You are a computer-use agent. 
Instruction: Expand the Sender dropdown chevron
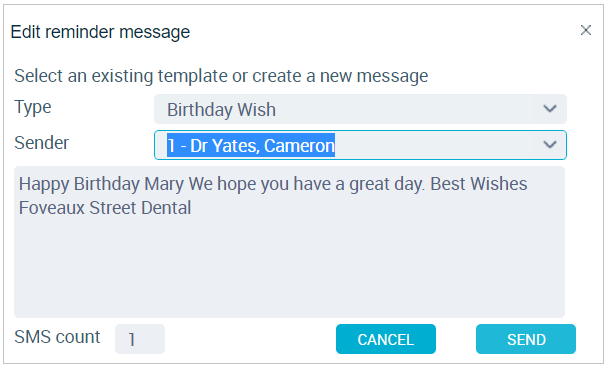[x=549, y=145]
